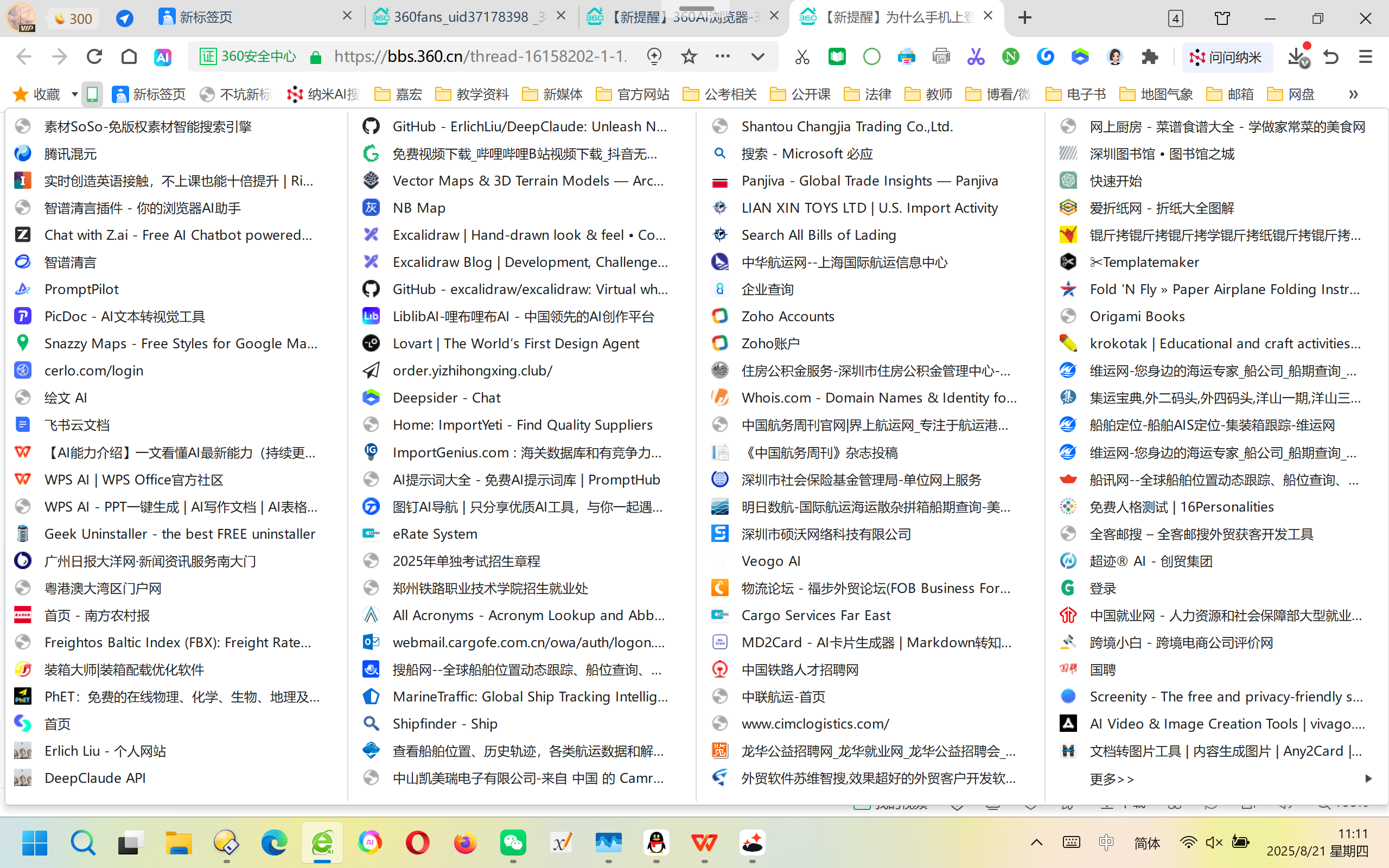Open the extensions puzzle piece icon

1150,57
